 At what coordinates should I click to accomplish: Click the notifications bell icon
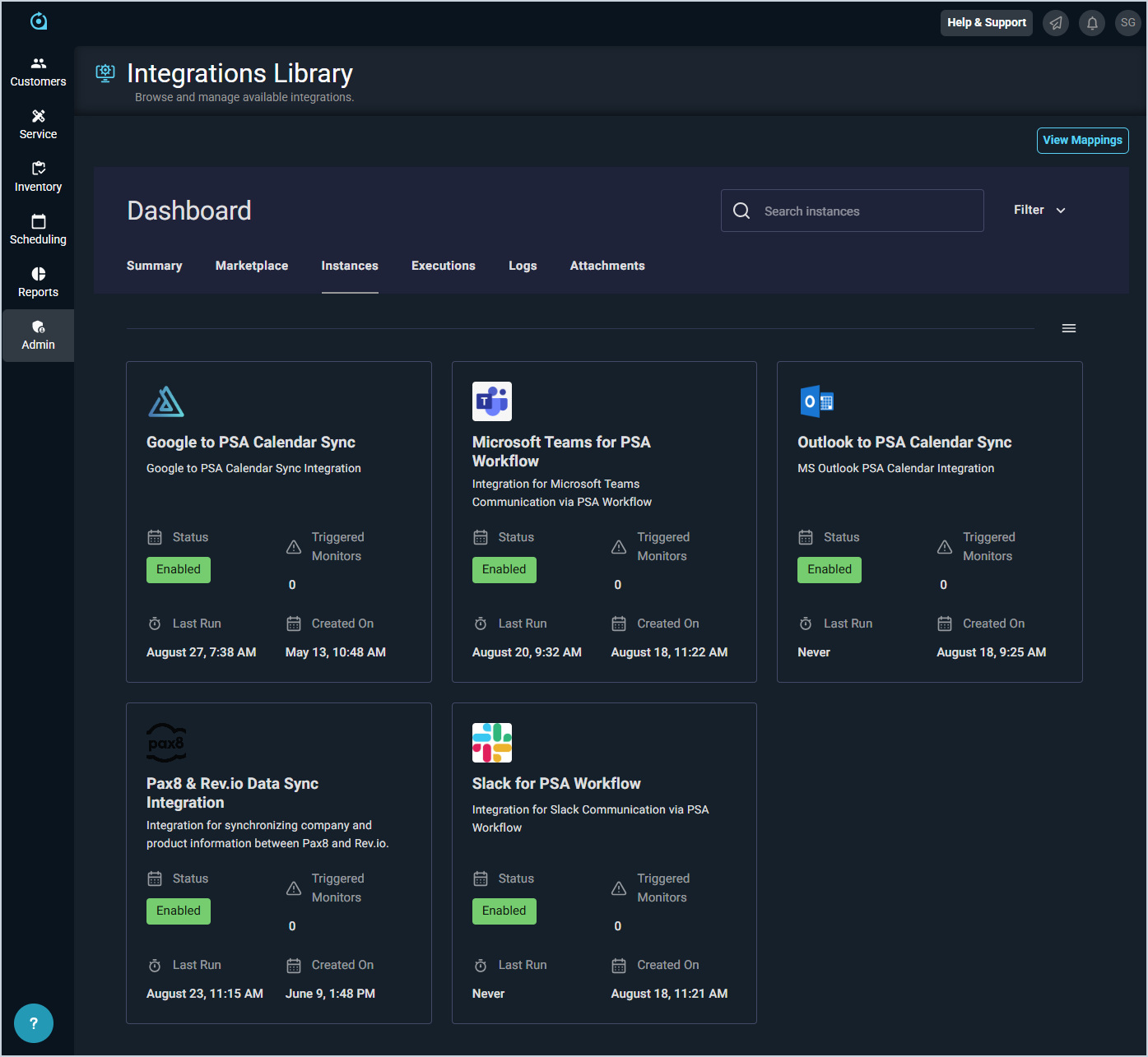click(x=1092, y=23)
